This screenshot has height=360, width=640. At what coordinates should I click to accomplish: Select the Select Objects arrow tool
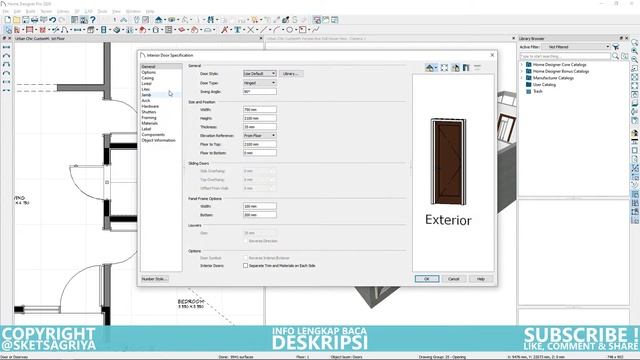[x=8, y=30]
